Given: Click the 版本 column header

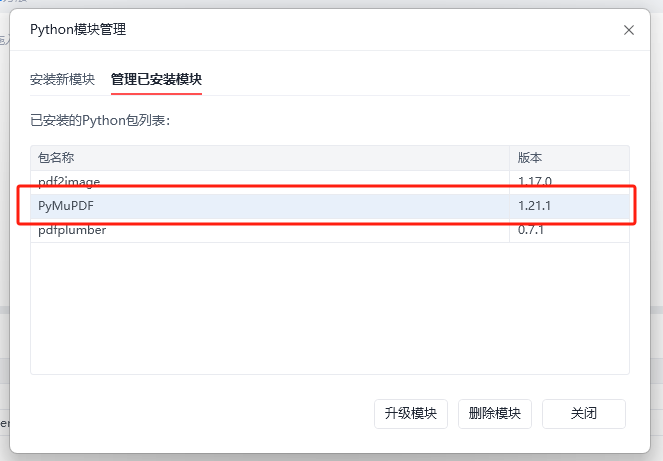Looking at the screenshot, I should 530,158.
